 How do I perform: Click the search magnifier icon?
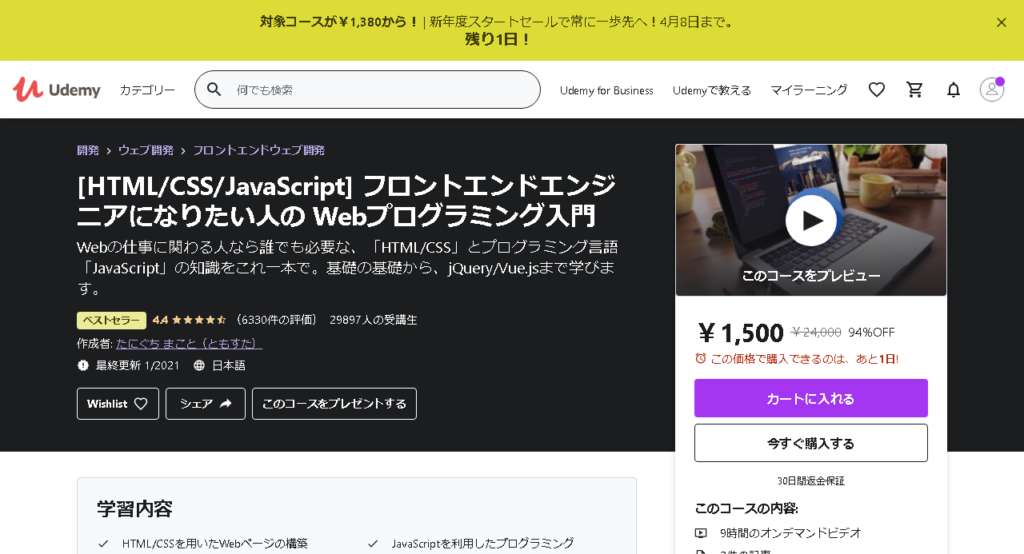tap(214, 89)
